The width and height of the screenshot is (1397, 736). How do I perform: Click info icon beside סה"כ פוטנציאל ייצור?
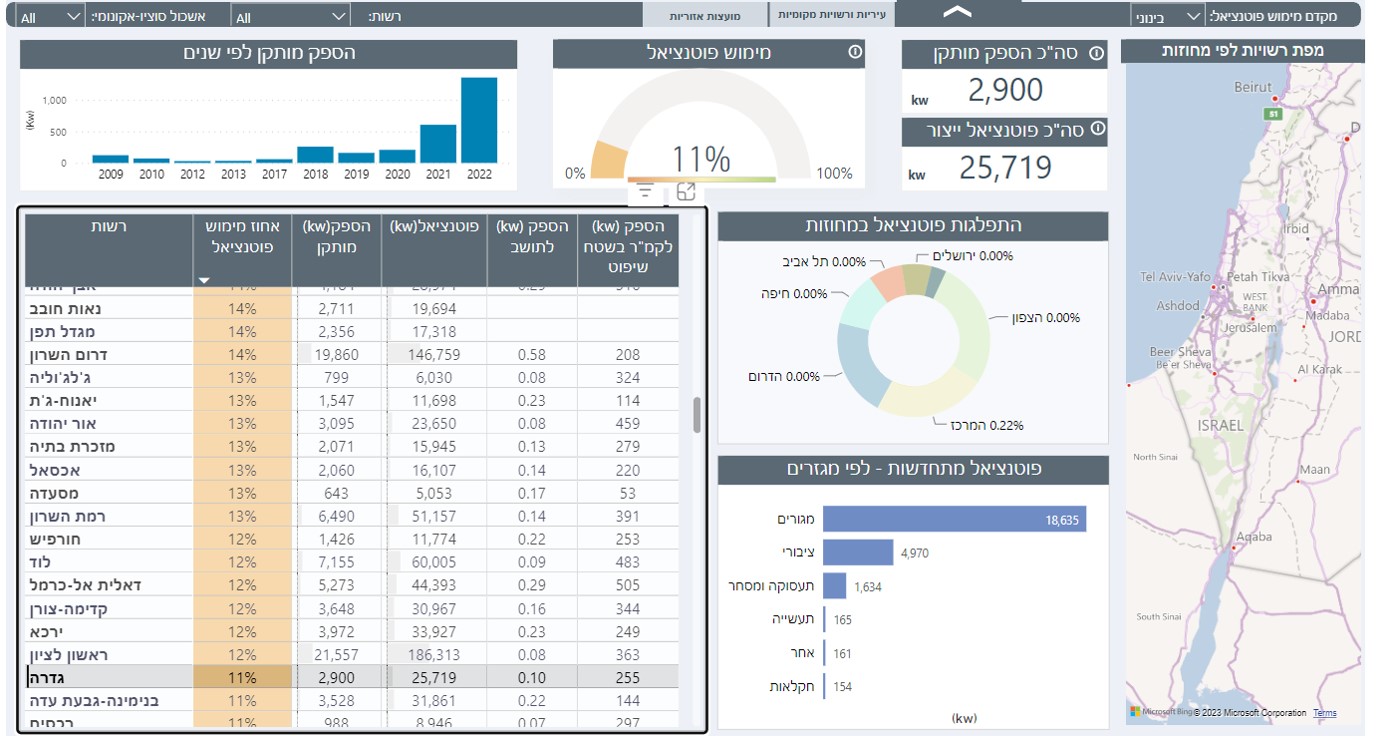(1096, 129)
